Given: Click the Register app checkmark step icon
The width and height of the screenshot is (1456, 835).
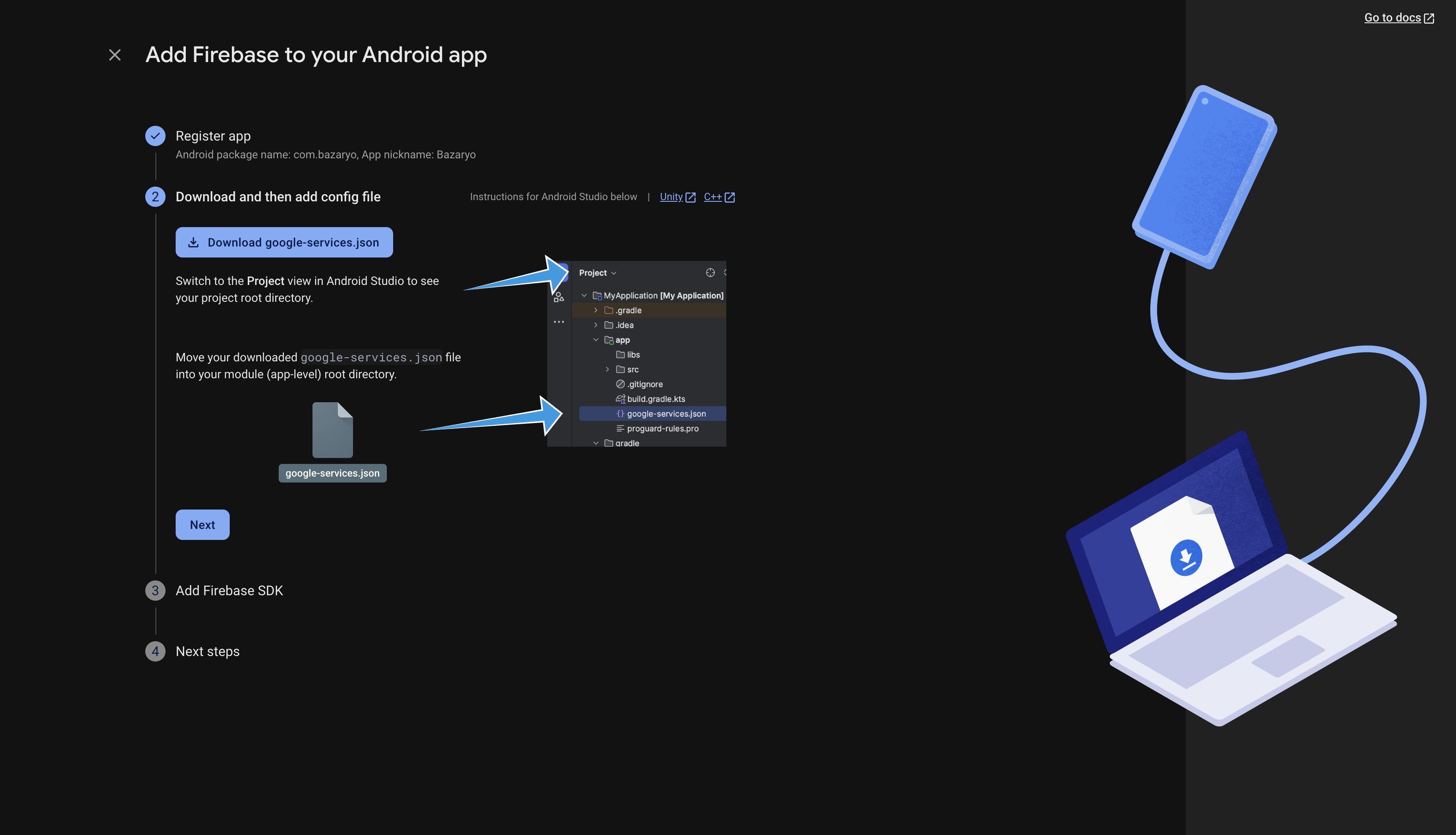Looking at the screenshot, I should coord(155,136).
